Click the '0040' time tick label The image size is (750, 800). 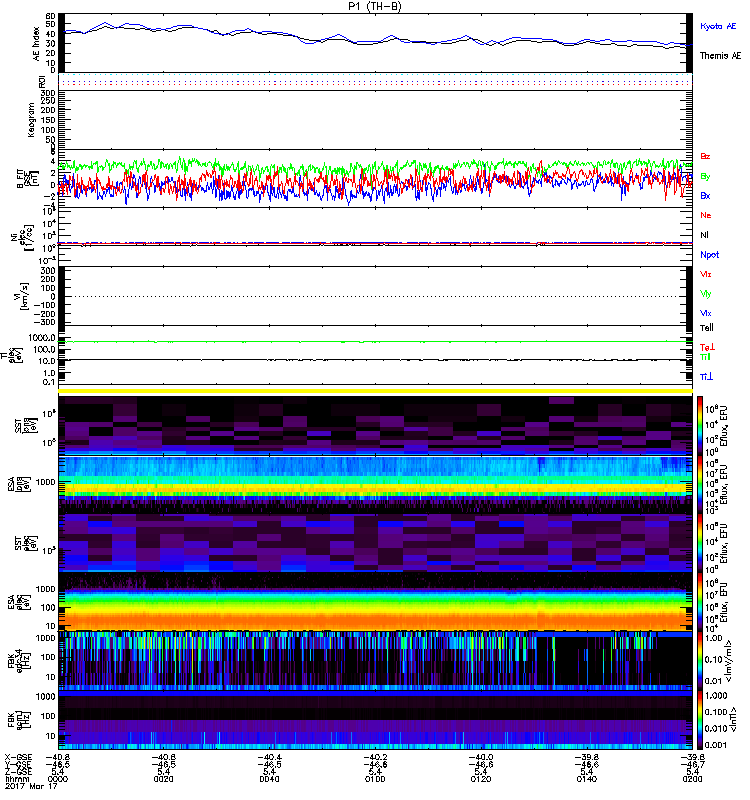pos(269,779)
